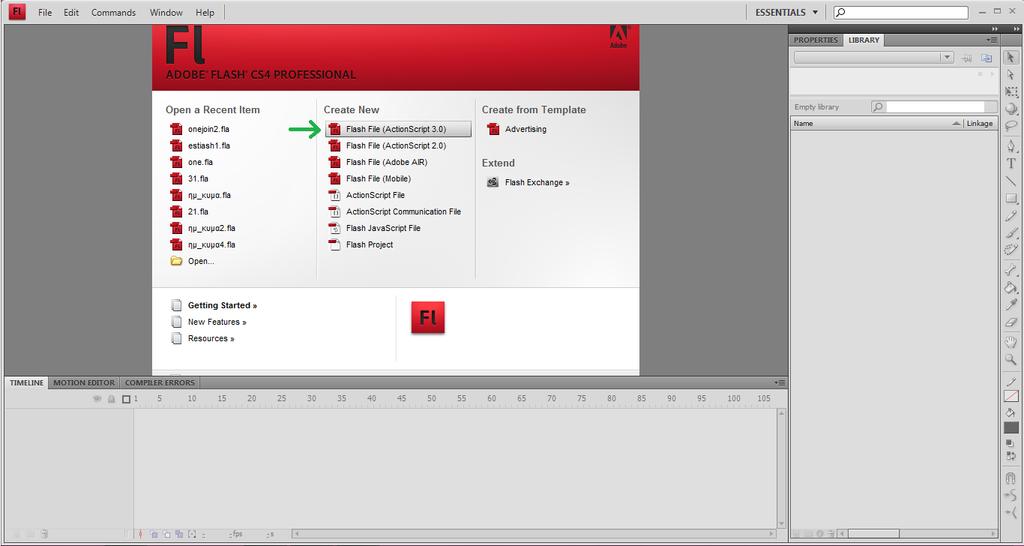Toggle the Onion Skin Outlines button
The height and width of the screenshot is (546, 1024).
pyautogui.click(x=167, y=534)
